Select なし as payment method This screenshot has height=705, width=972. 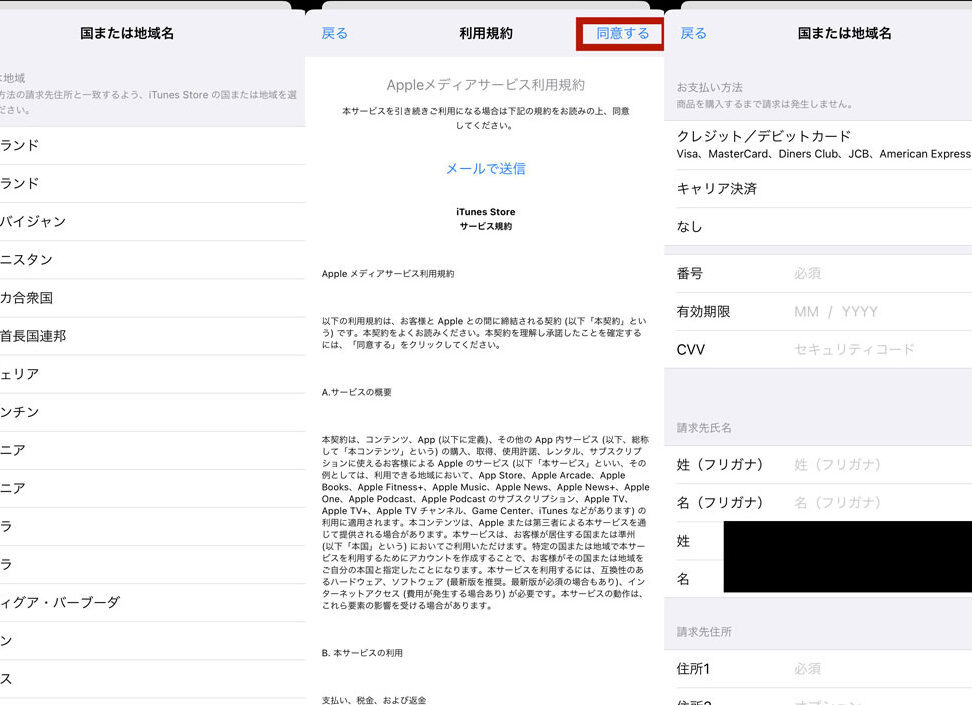[x=818, y=226]
